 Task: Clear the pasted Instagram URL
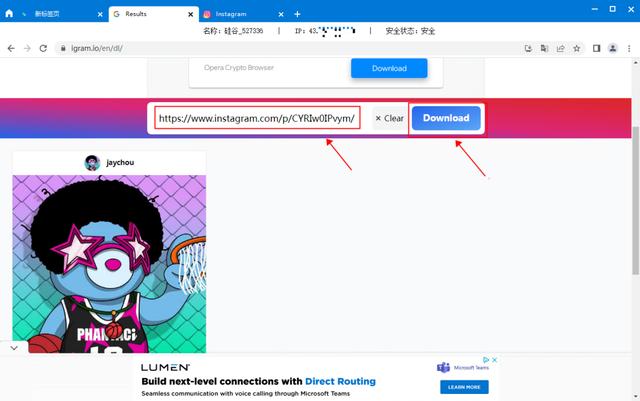click(x=389, y=118)
